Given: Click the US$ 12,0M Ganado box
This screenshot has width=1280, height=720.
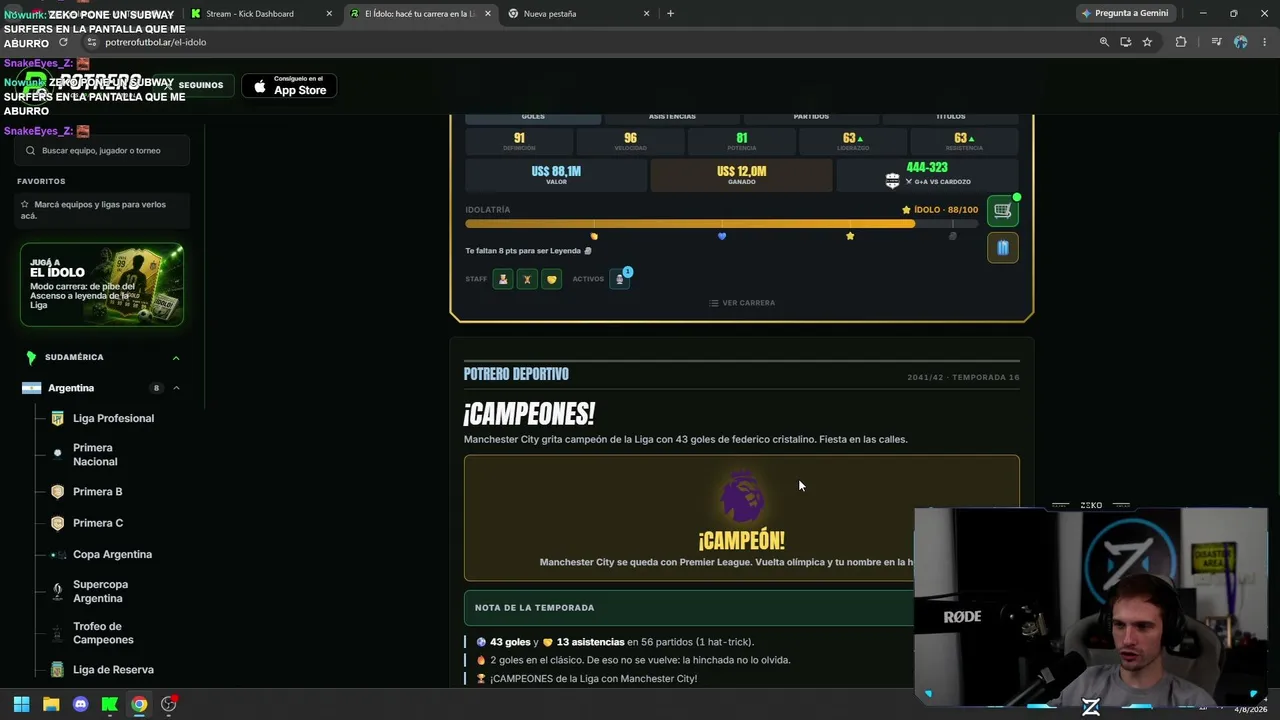Looking at the screenshot, I should pyautogui.click(x=741, y=175).
